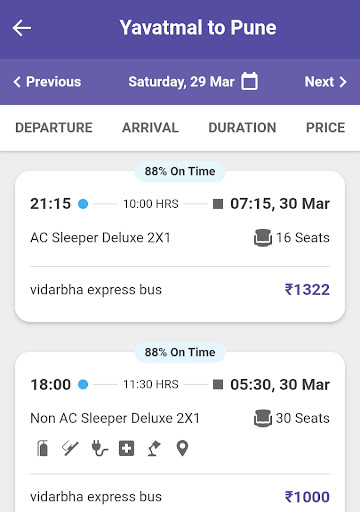
Task: Tap the ₹1000 price on second bus
Action: click(307, 497)
